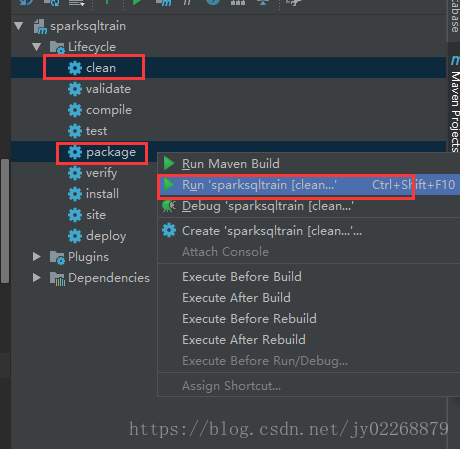Select the Lifecycle label in the tree
This screenshot has width=460, height=449.
[x=92, y=47]
